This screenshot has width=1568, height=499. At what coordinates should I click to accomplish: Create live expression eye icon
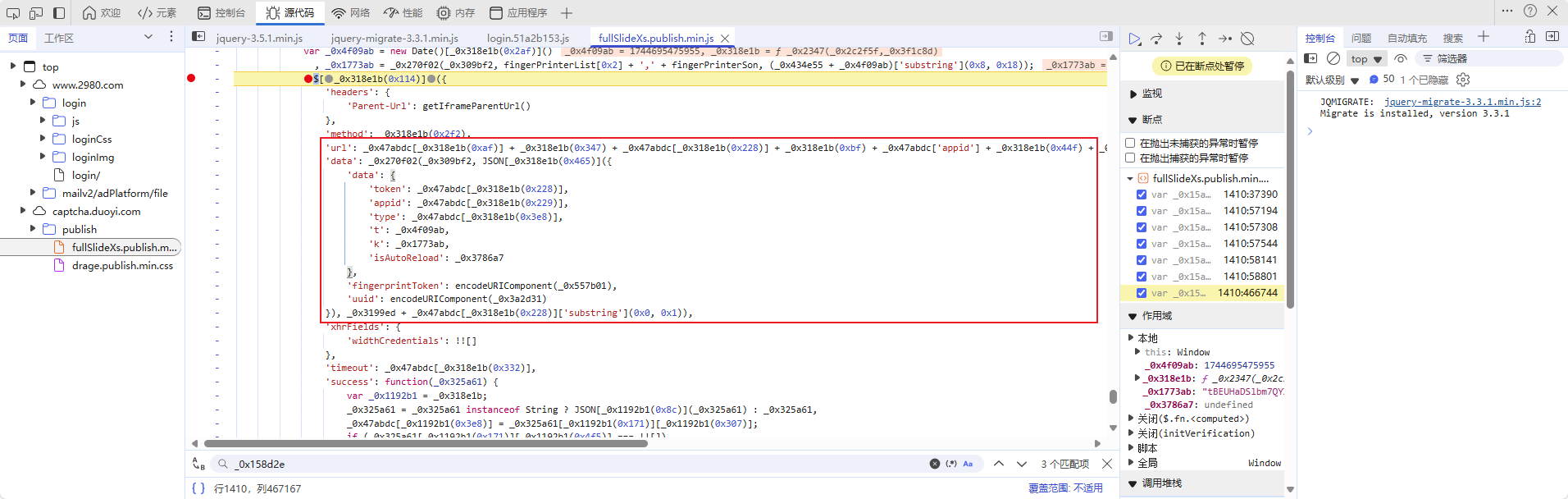[1401, 58]
